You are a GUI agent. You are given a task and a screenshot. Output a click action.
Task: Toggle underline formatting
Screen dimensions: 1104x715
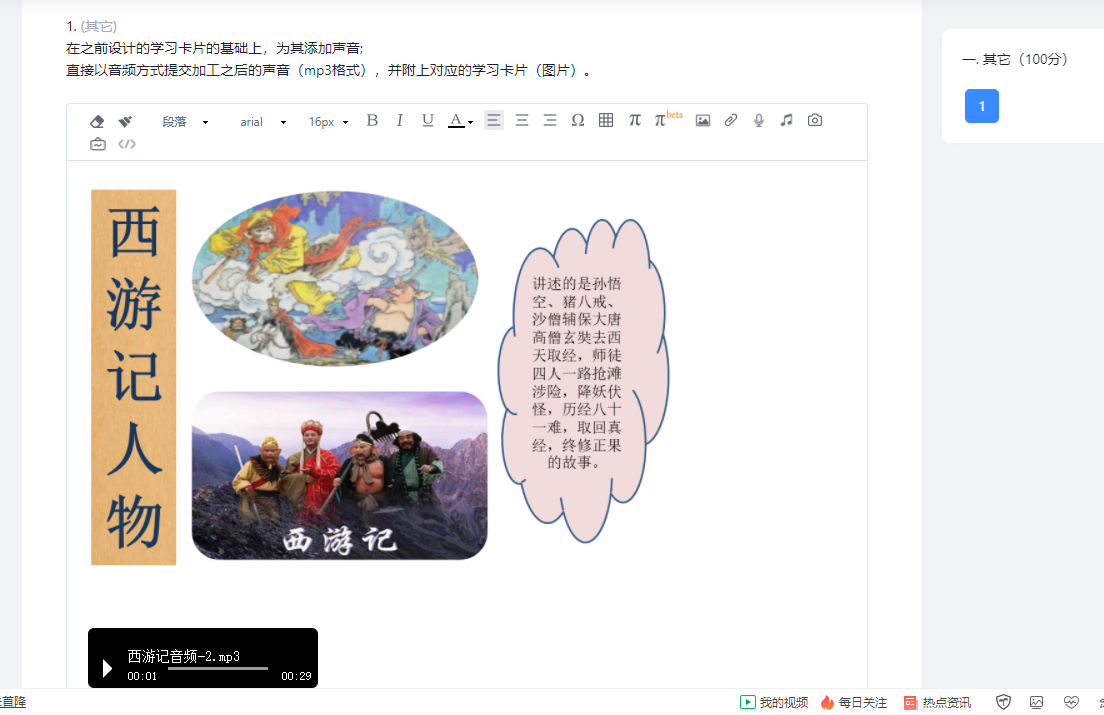tap(427, 120)
